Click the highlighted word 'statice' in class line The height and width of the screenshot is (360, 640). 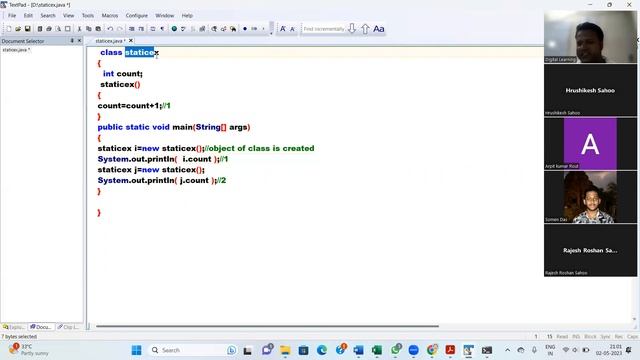click(139, 52)
